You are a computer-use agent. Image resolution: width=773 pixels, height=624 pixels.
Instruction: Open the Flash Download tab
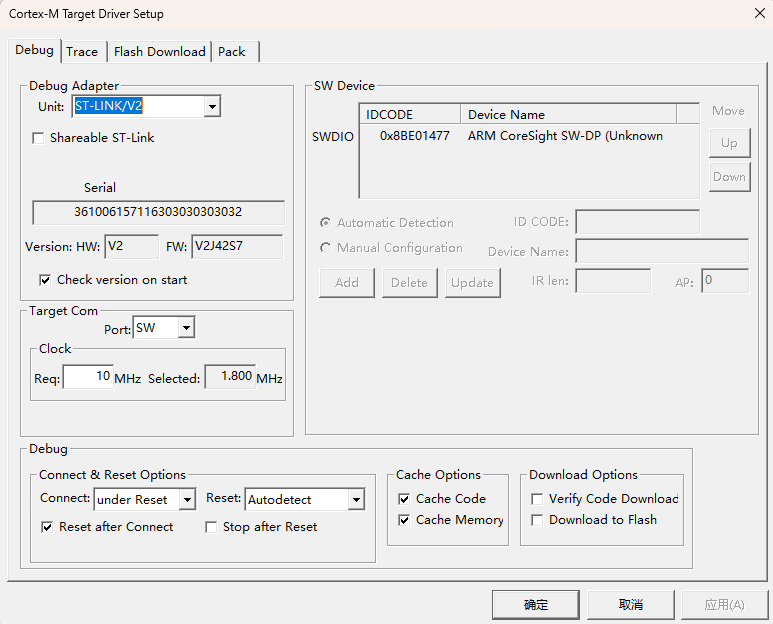click(x=159, y=52)
